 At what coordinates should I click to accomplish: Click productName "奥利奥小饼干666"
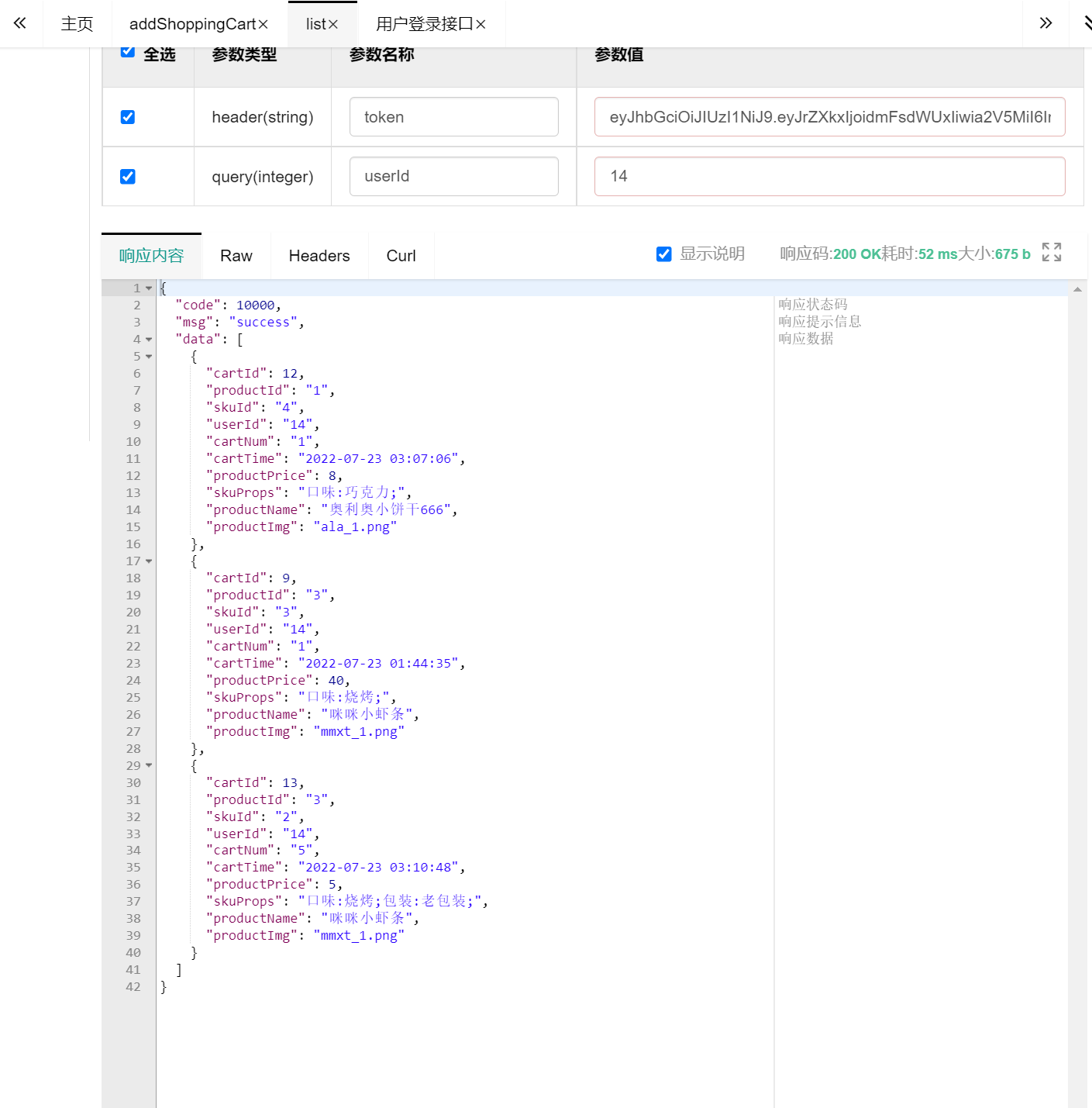pyautogui.click(x=386, y=510)
